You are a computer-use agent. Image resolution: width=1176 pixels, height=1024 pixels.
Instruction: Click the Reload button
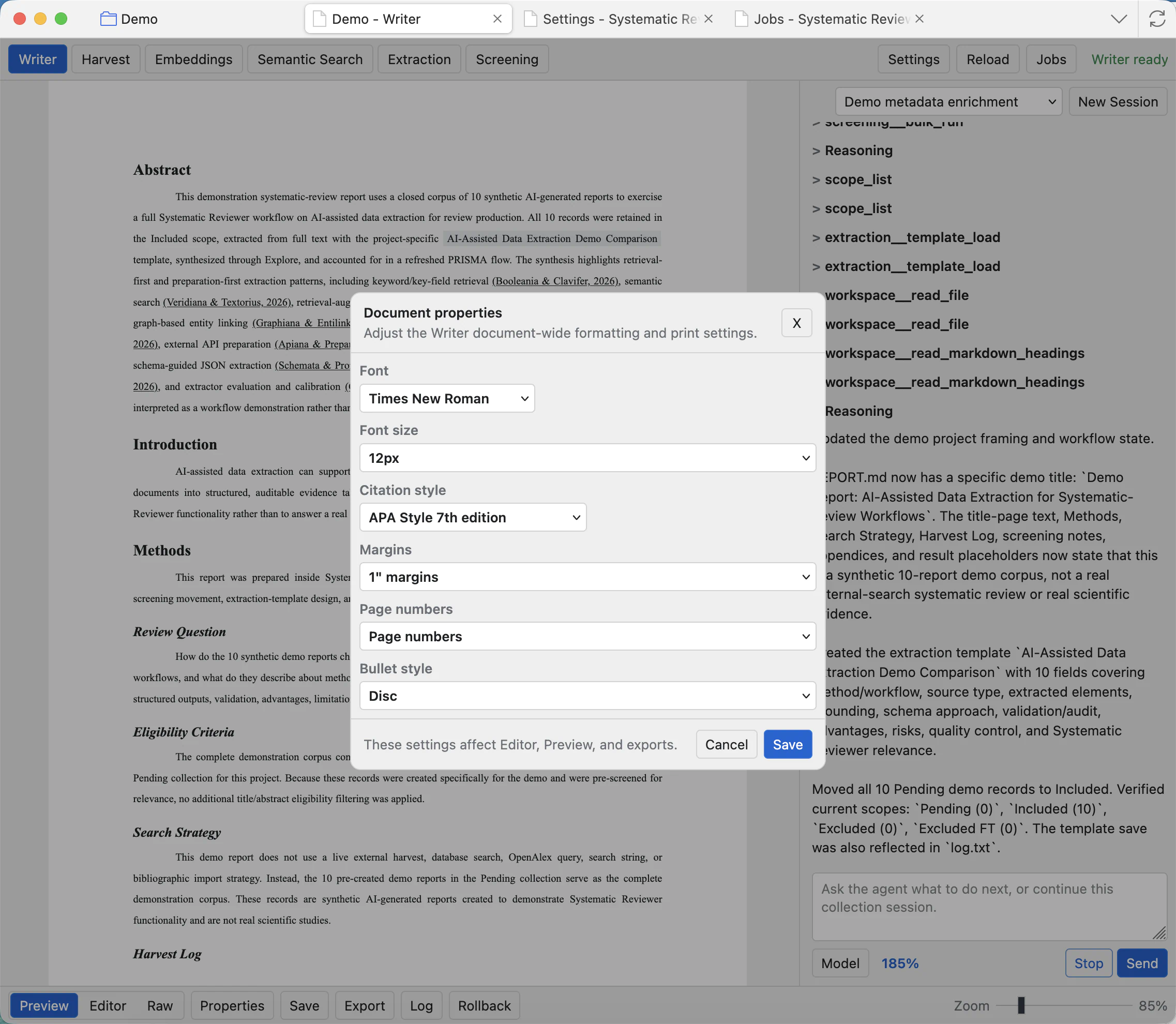click(987, 59)
